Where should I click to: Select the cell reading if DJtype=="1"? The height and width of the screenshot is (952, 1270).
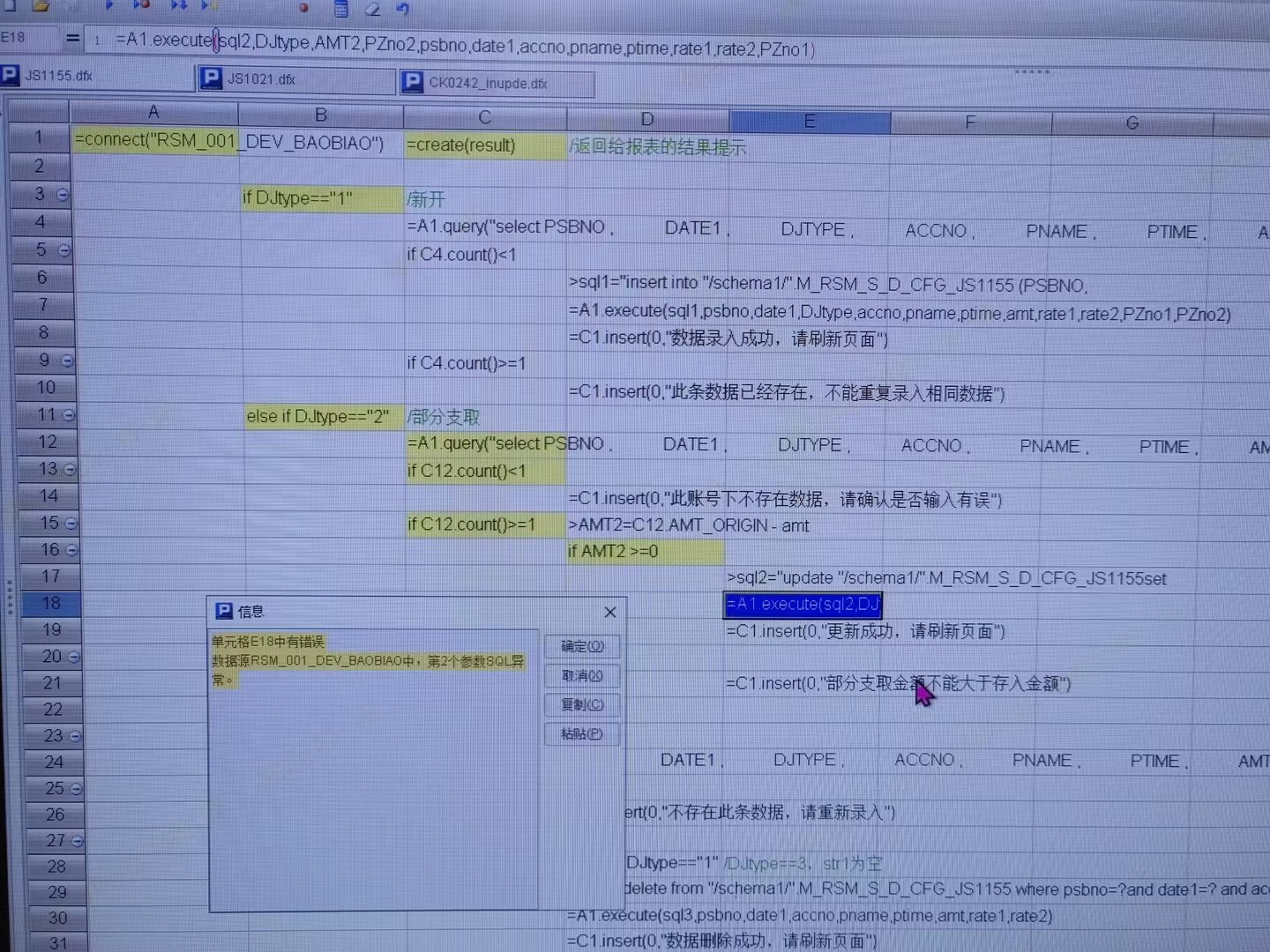tap(322, 199)
